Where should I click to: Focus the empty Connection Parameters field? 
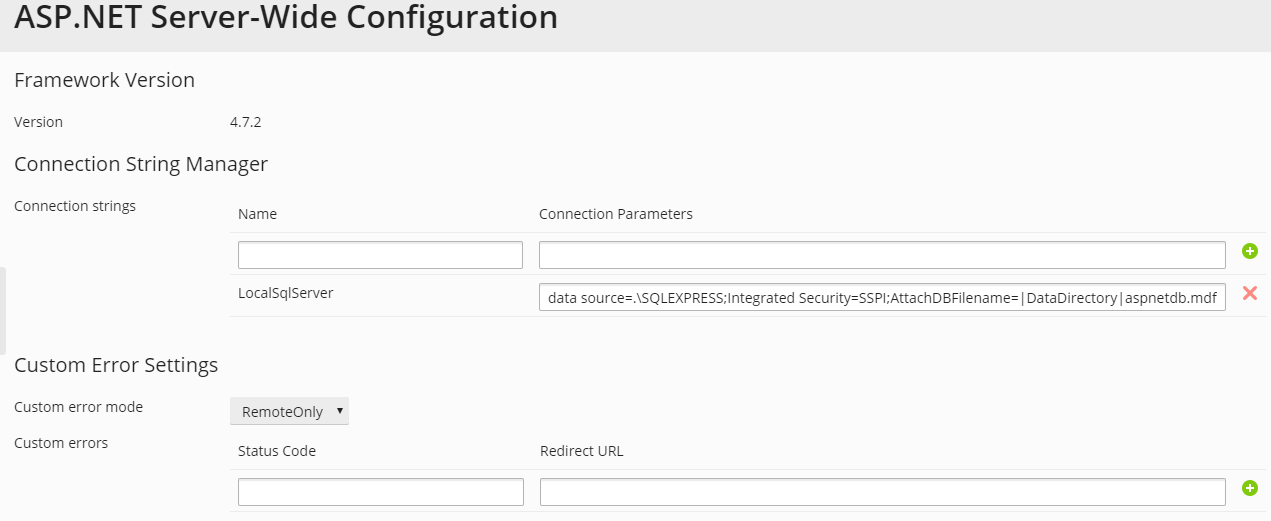point(882,255)
